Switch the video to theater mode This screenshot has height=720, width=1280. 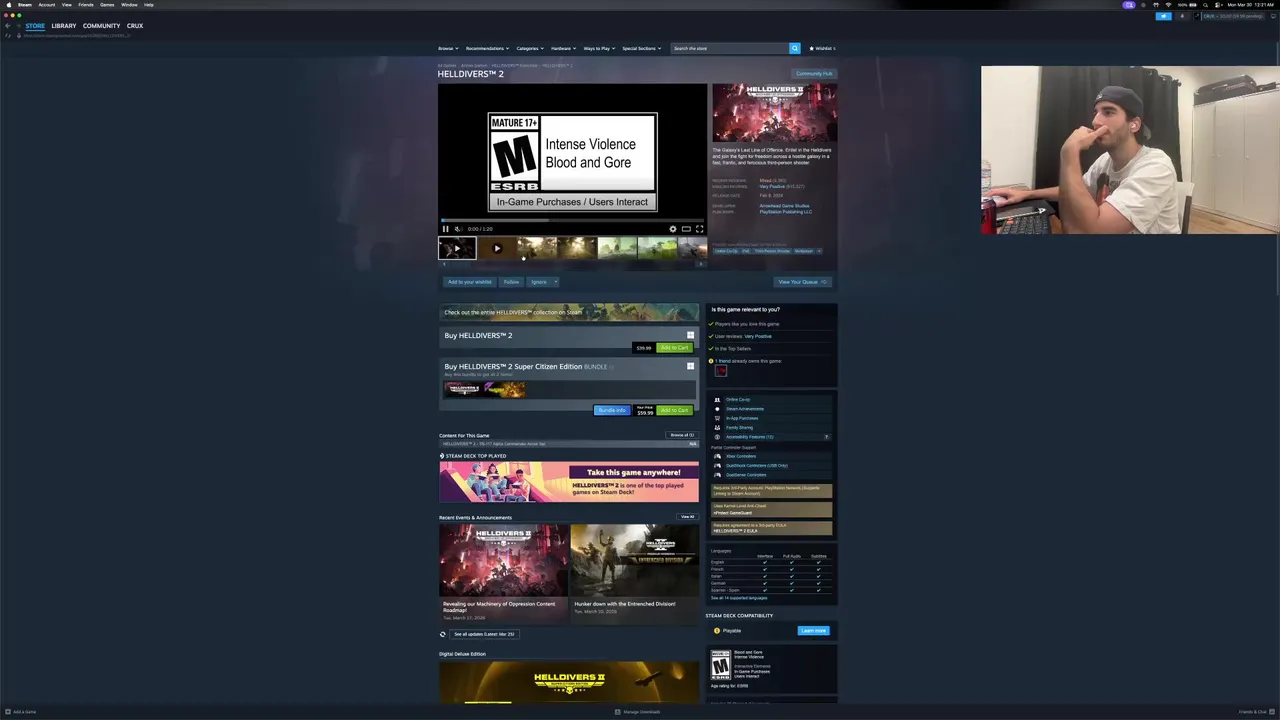686,229
